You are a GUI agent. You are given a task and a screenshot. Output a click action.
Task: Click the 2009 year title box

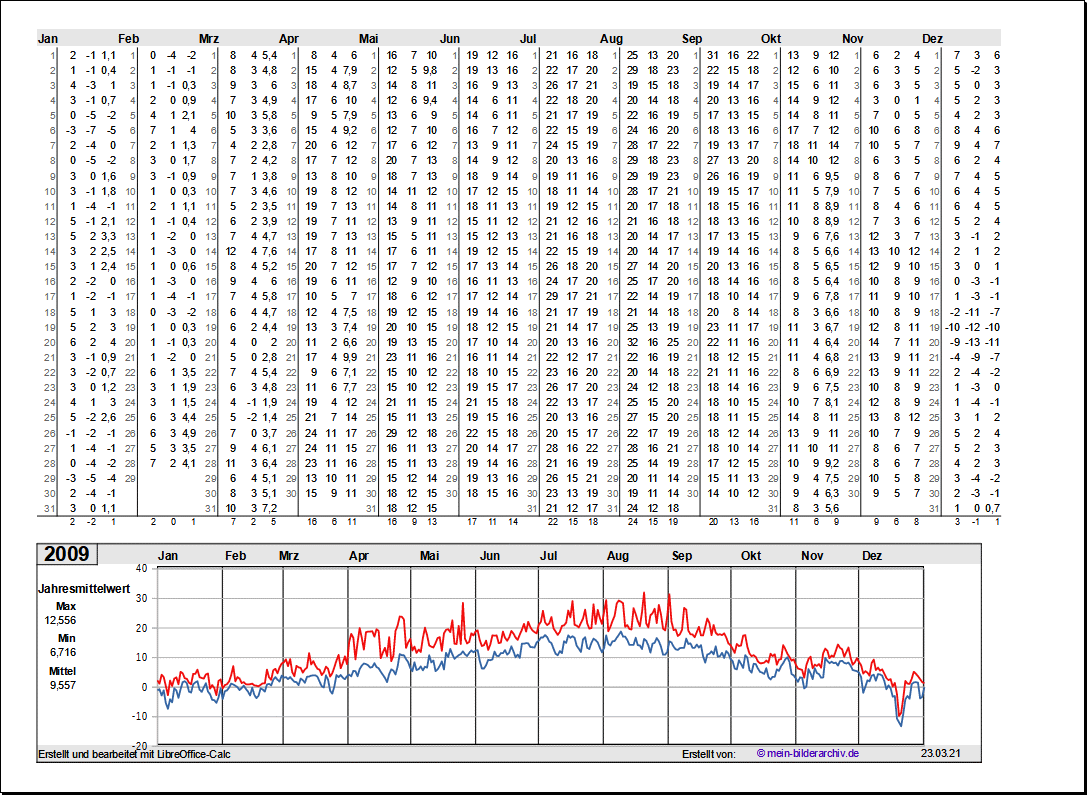tap(66, 554)
